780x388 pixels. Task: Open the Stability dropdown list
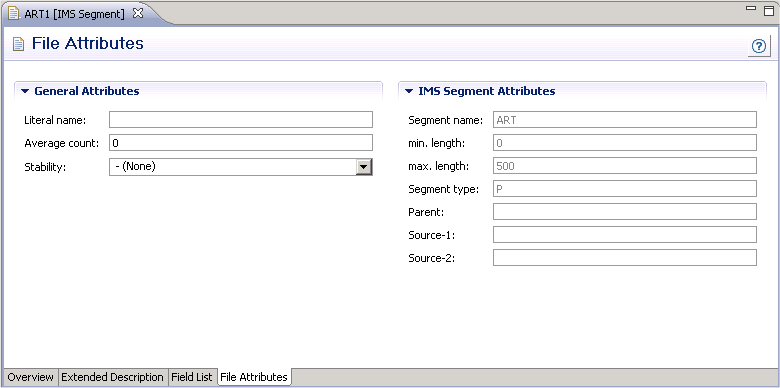[364, 167]
